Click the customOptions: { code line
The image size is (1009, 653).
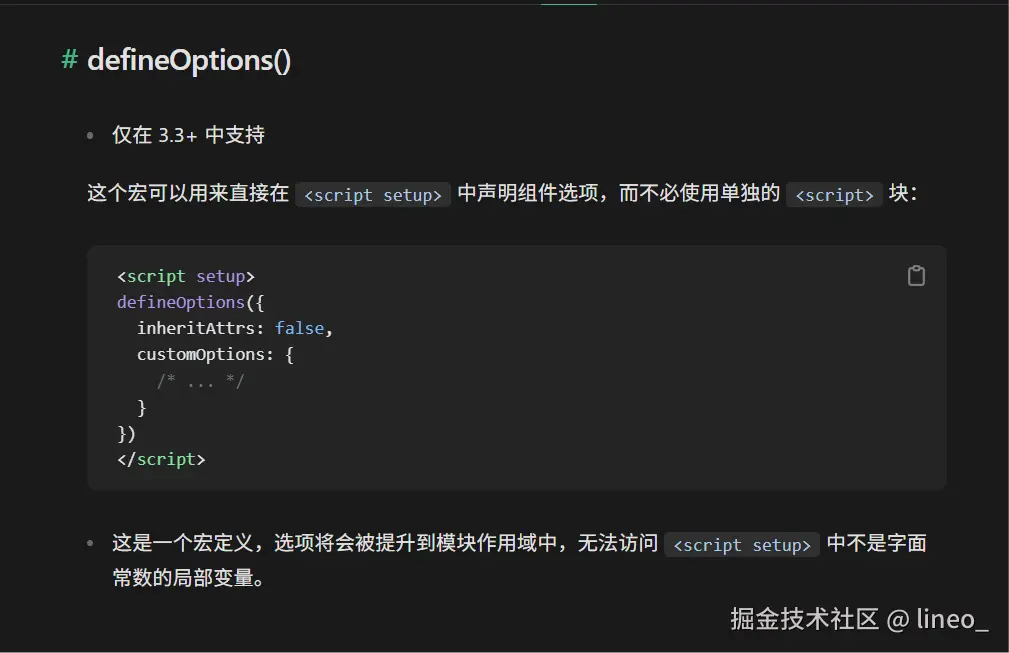coord(215,354)
